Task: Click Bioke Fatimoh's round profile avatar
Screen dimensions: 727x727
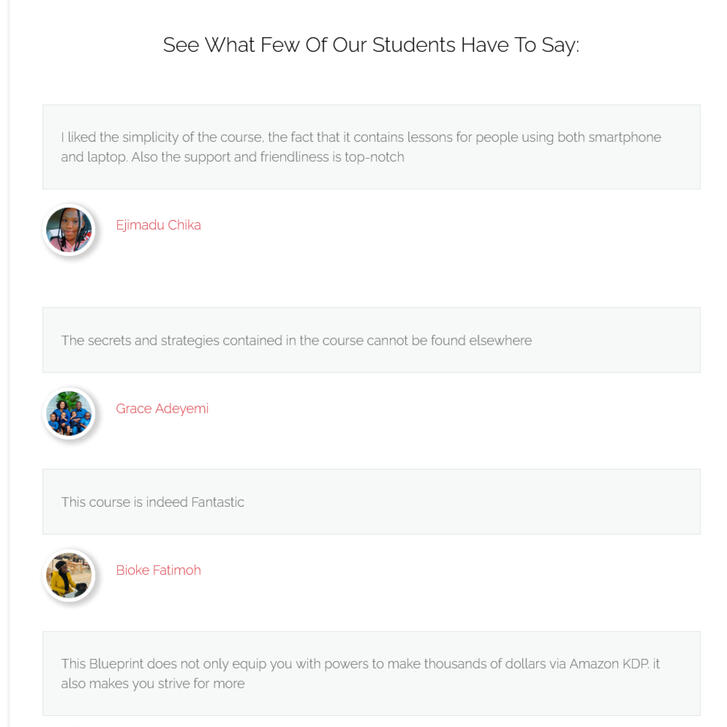Action: (x=69, y=575)
